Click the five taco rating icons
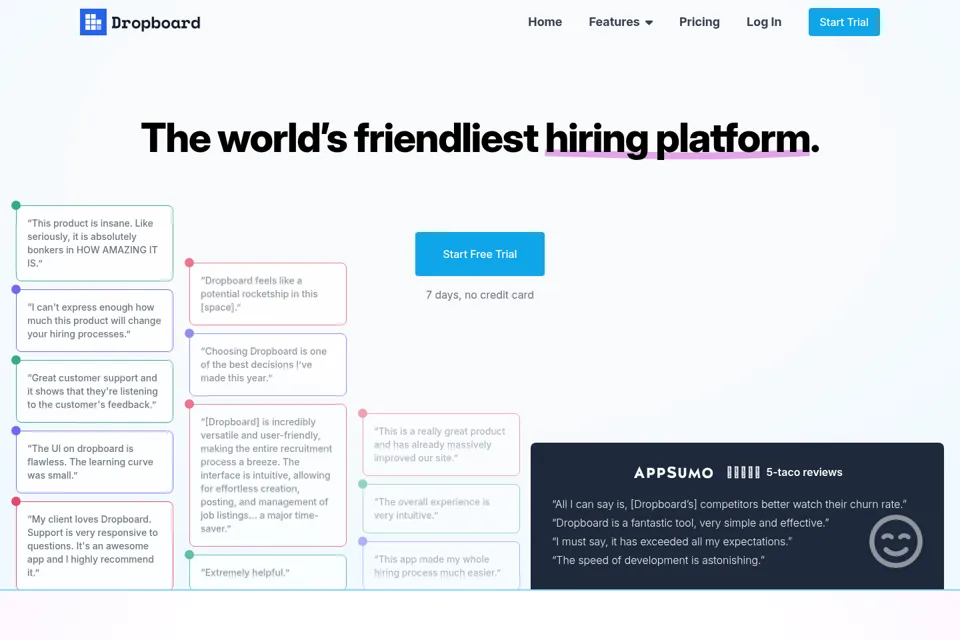 pyautogui.click(x=743, y=472)
